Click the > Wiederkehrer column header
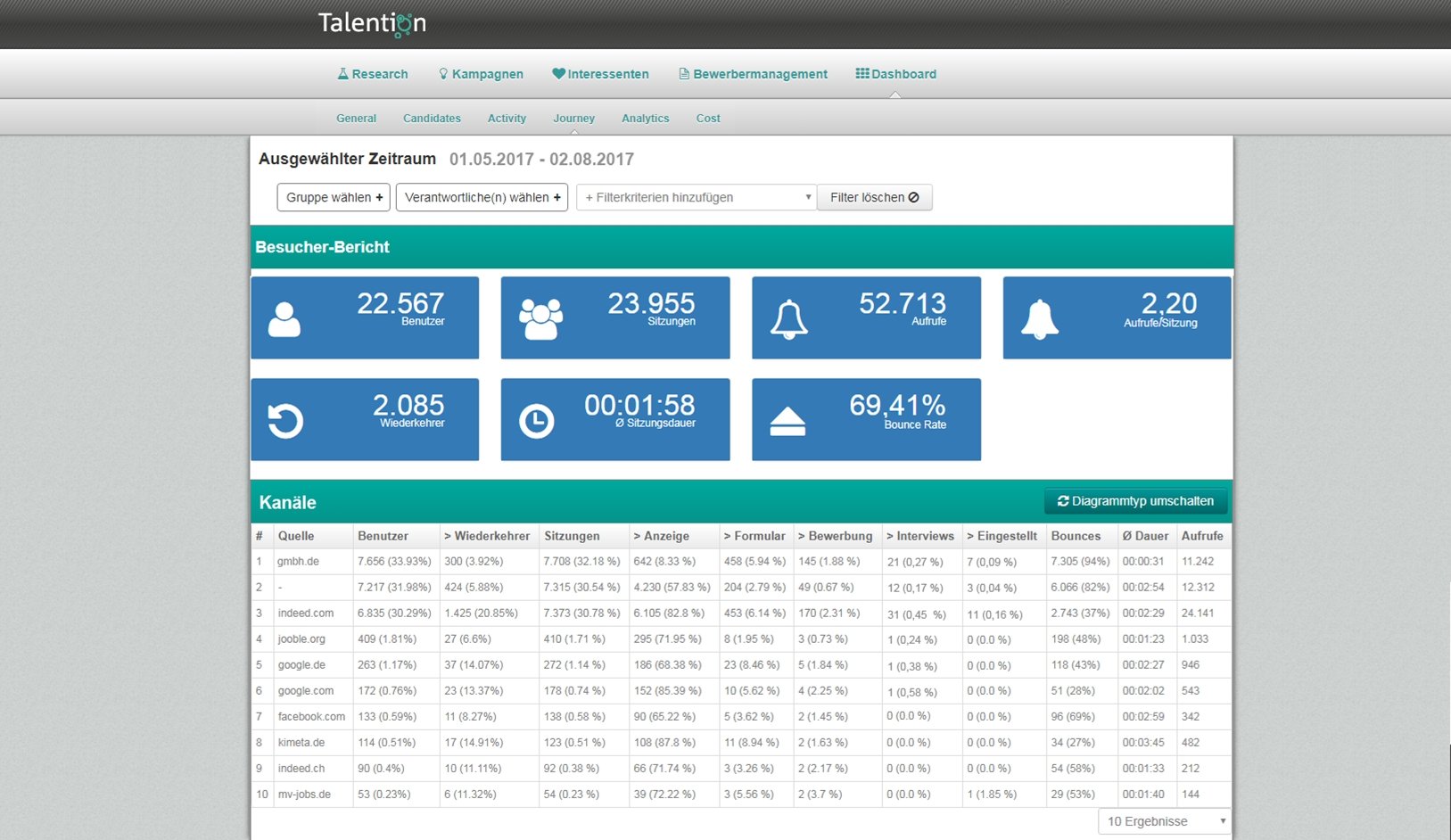The width and height of the screenshot is (1451, 840). point(487,536)
